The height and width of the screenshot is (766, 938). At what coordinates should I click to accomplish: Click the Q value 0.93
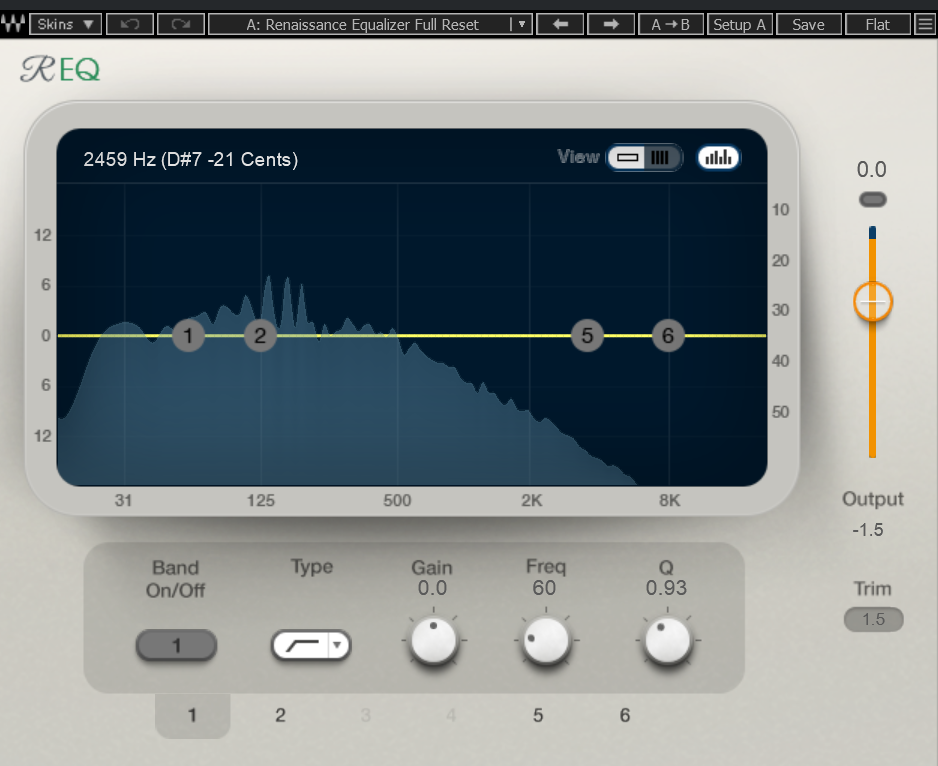(666, 588)
